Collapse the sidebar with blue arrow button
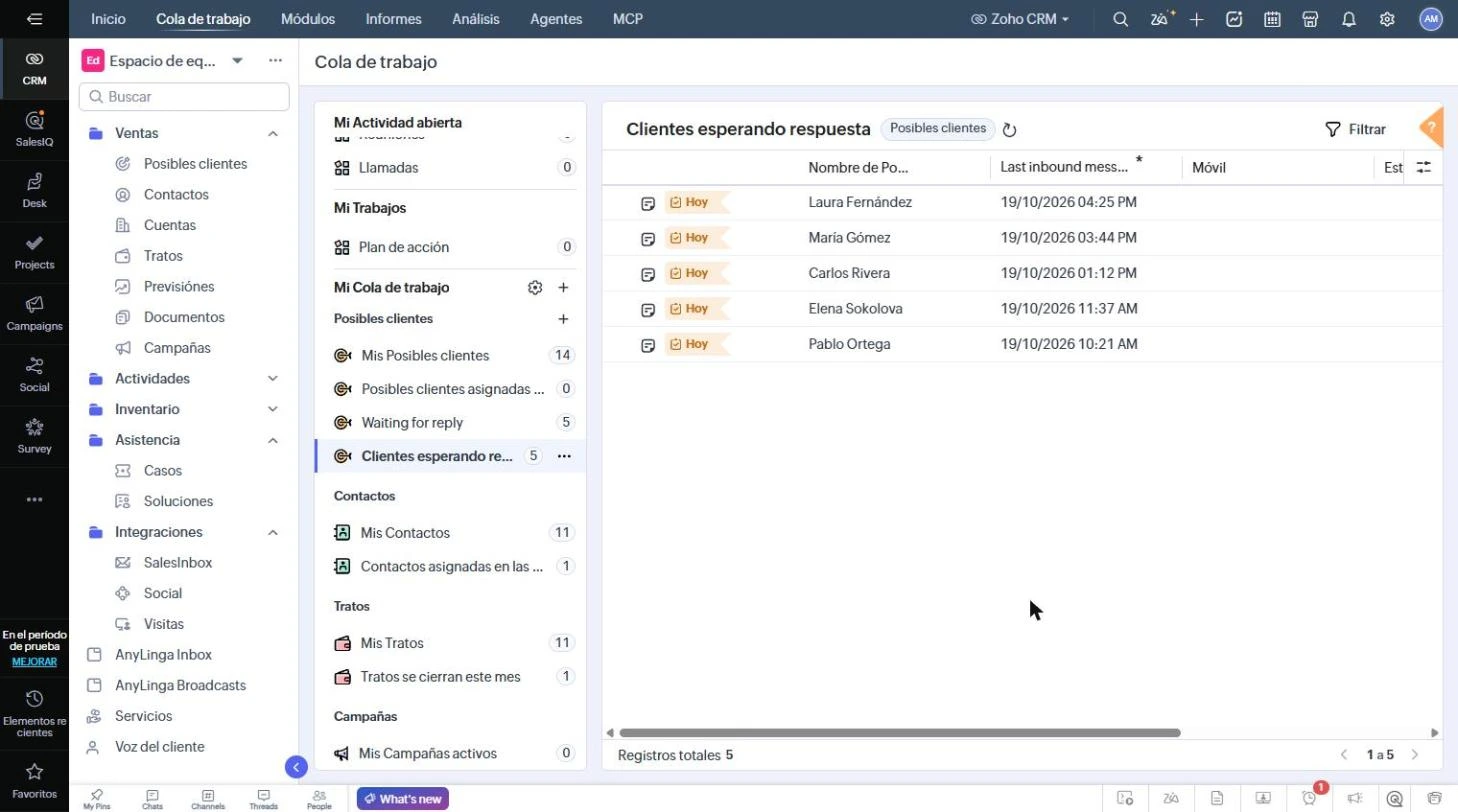 tap(295, 767)
